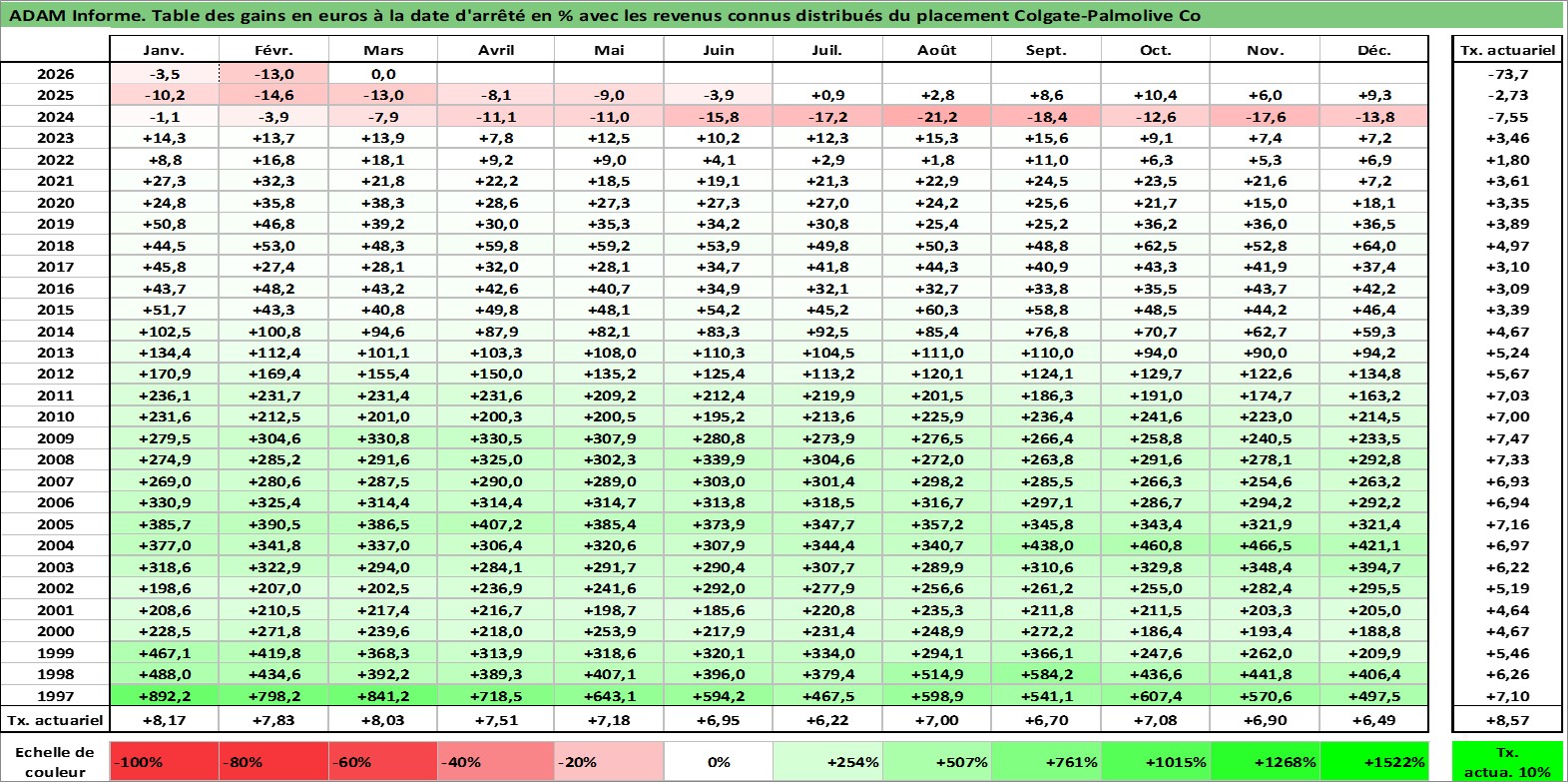
Task: Select Janv. Tx. actuariel value +8,17
Action: [x=165, y=720]
